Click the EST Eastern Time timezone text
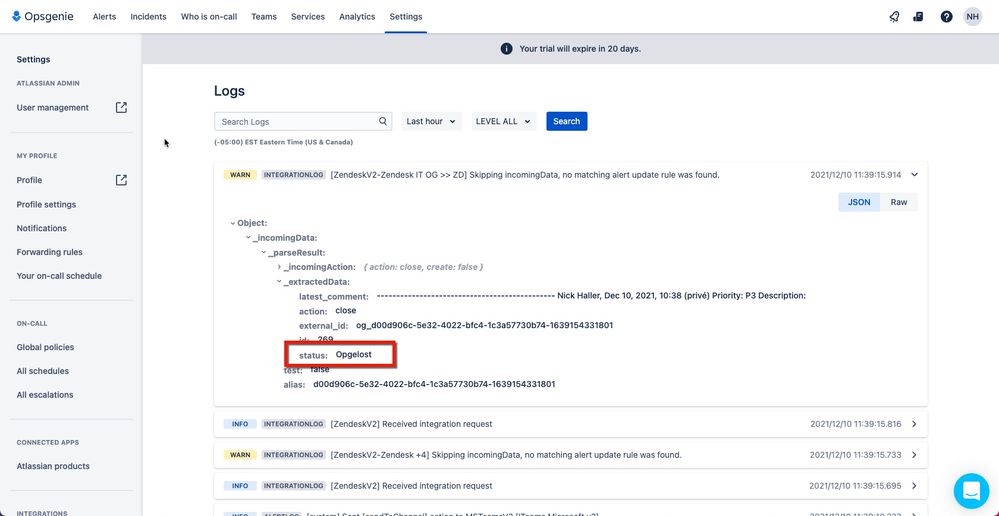Screen dimensions: 999x516 click(x=284, y=142)
